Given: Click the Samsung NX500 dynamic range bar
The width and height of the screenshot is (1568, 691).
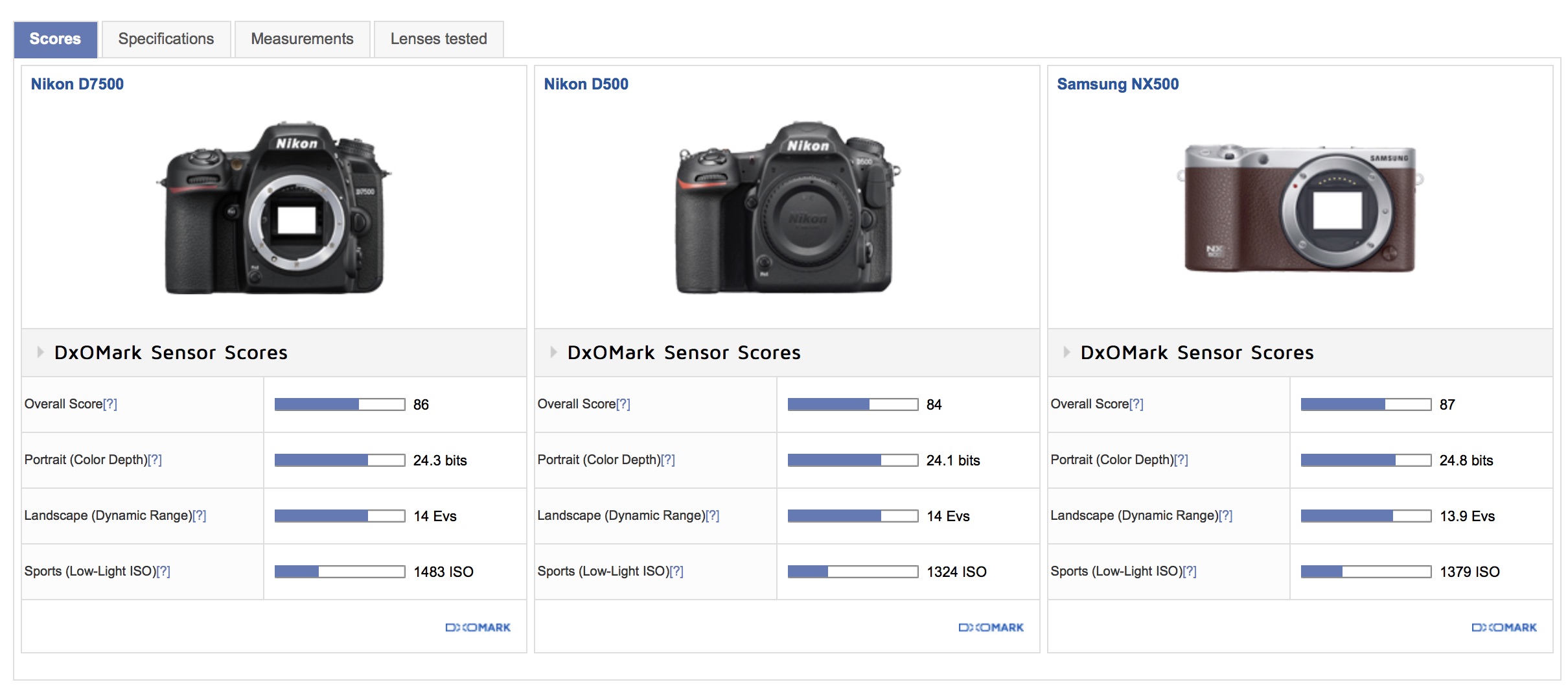Looking at the screenshot, I should coord(1366,516).
